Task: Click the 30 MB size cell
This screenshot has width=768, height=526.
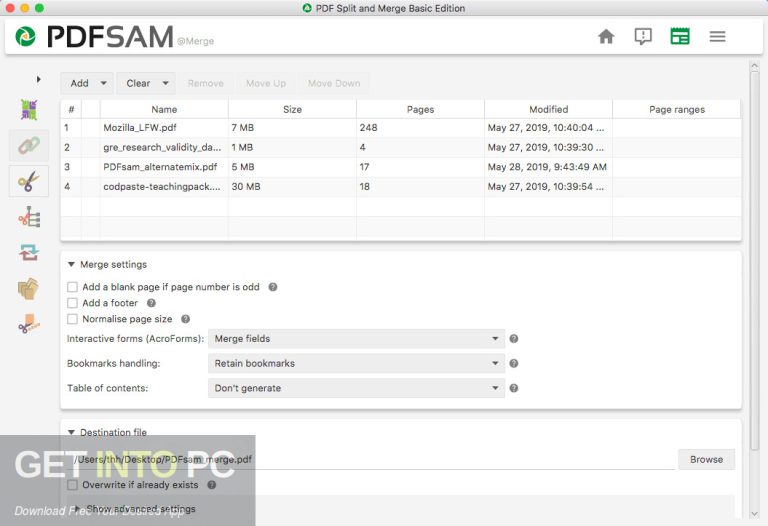Action: [x=292, y=187]
